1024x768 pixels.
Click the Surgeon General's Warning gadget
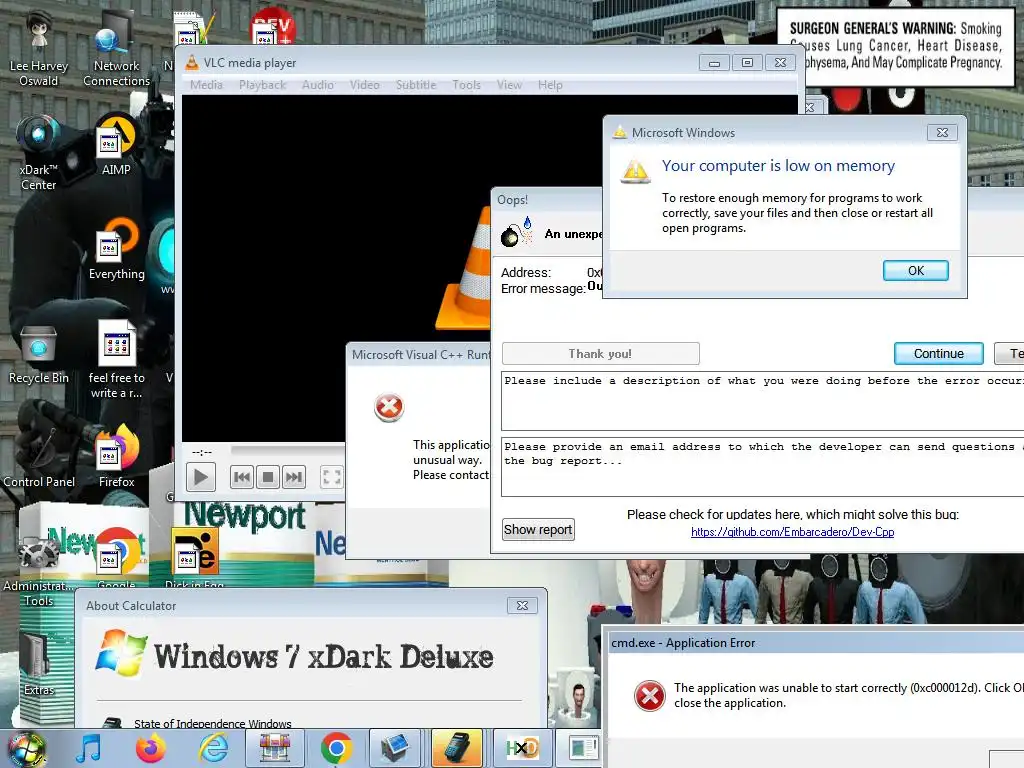895,47
